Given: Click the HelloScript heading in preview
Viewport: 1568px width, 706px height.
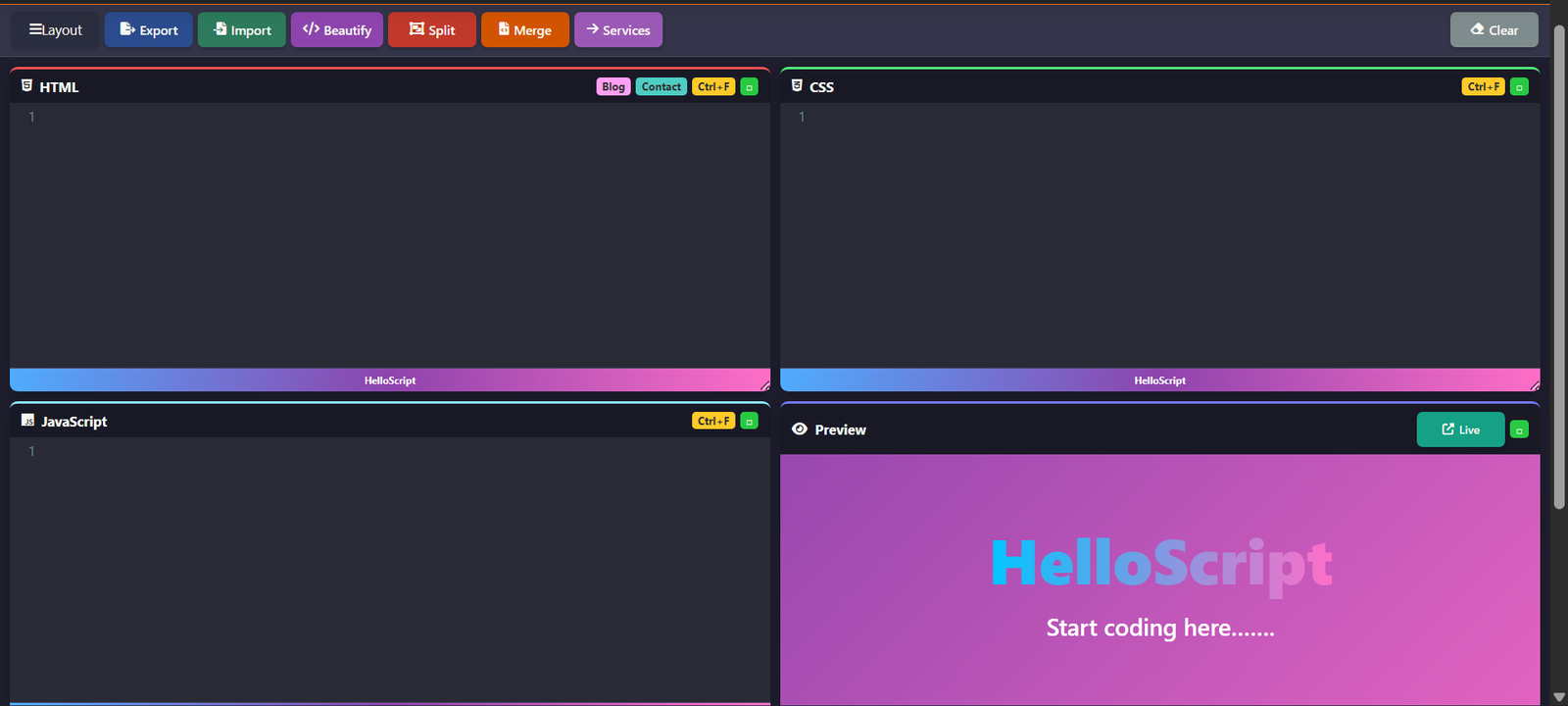Looking at the screenshot, I should pyautogui.click(x=1161, y=564).
